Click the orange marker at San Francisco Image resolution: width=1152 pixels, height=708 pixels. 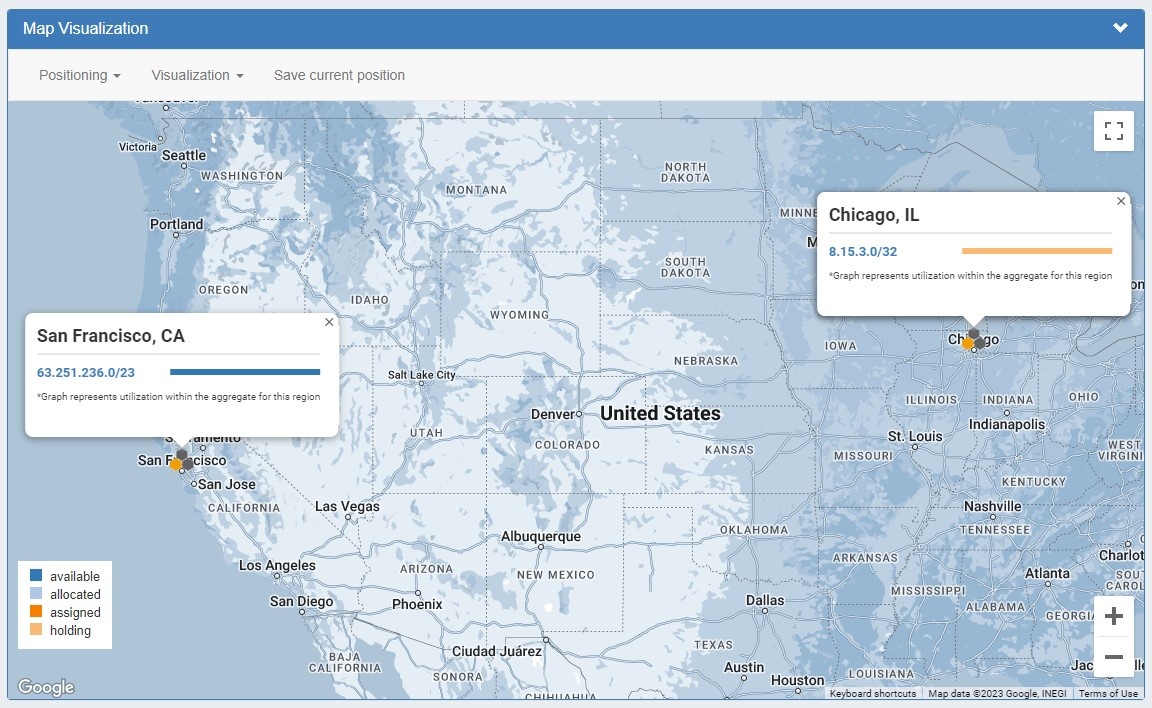point(176,464)
